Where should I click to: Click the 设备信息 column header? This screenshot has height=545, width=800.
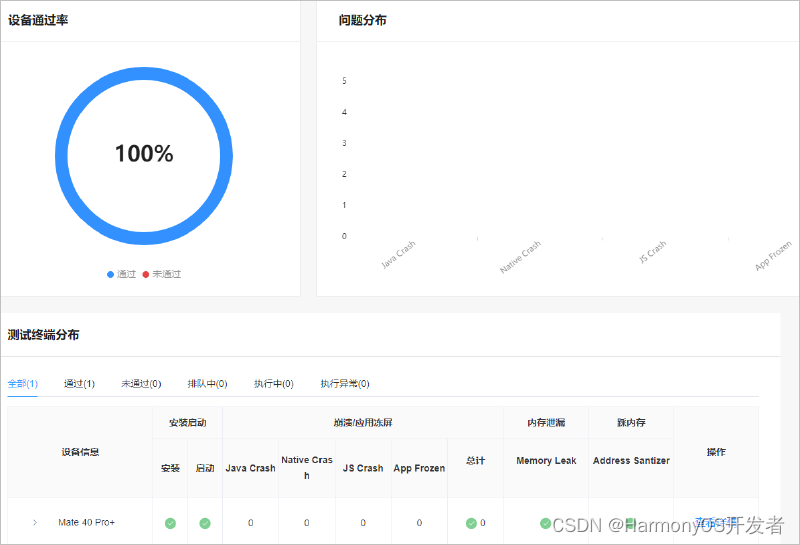tap(80, 452)
